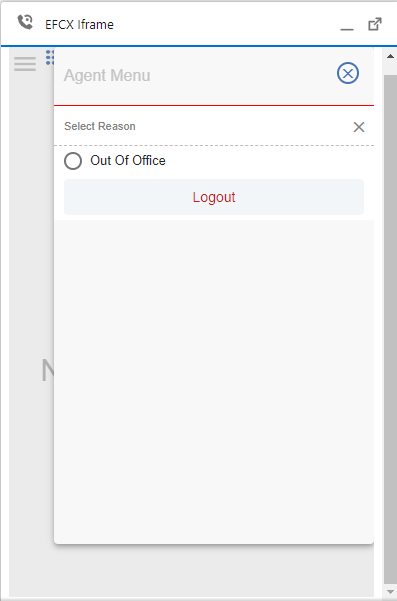Close Agent Menu with the circled X
The height and width of the screenshot is (601, 397).
click(x=348, y=73)
